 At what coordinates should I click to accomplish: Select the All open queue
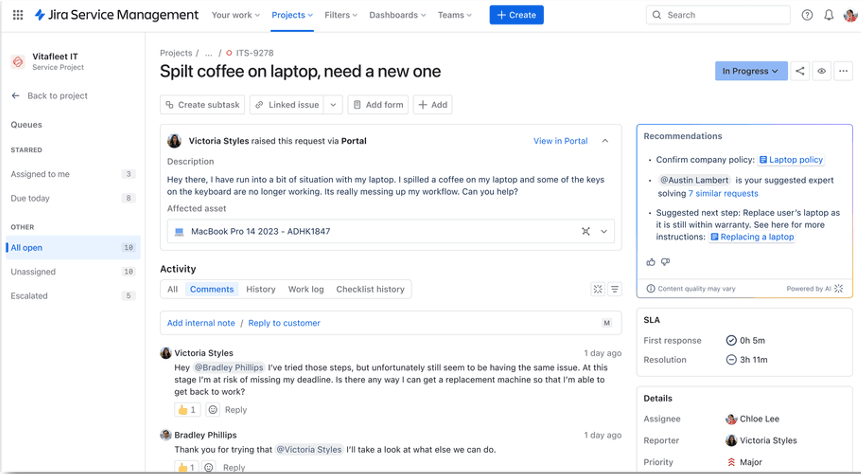pos(72,248)
